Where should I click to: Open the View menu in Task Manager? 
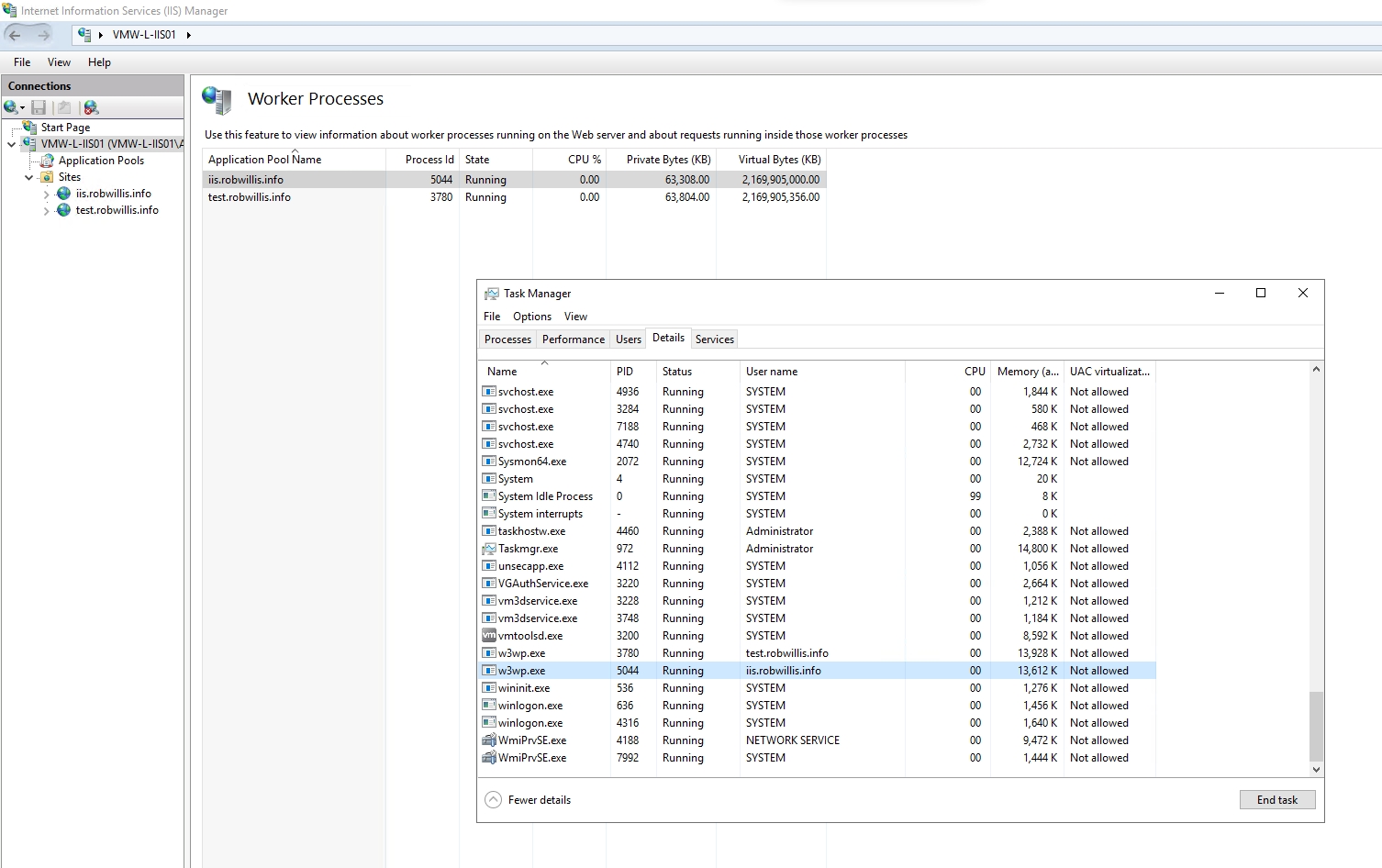coord(575,317)
